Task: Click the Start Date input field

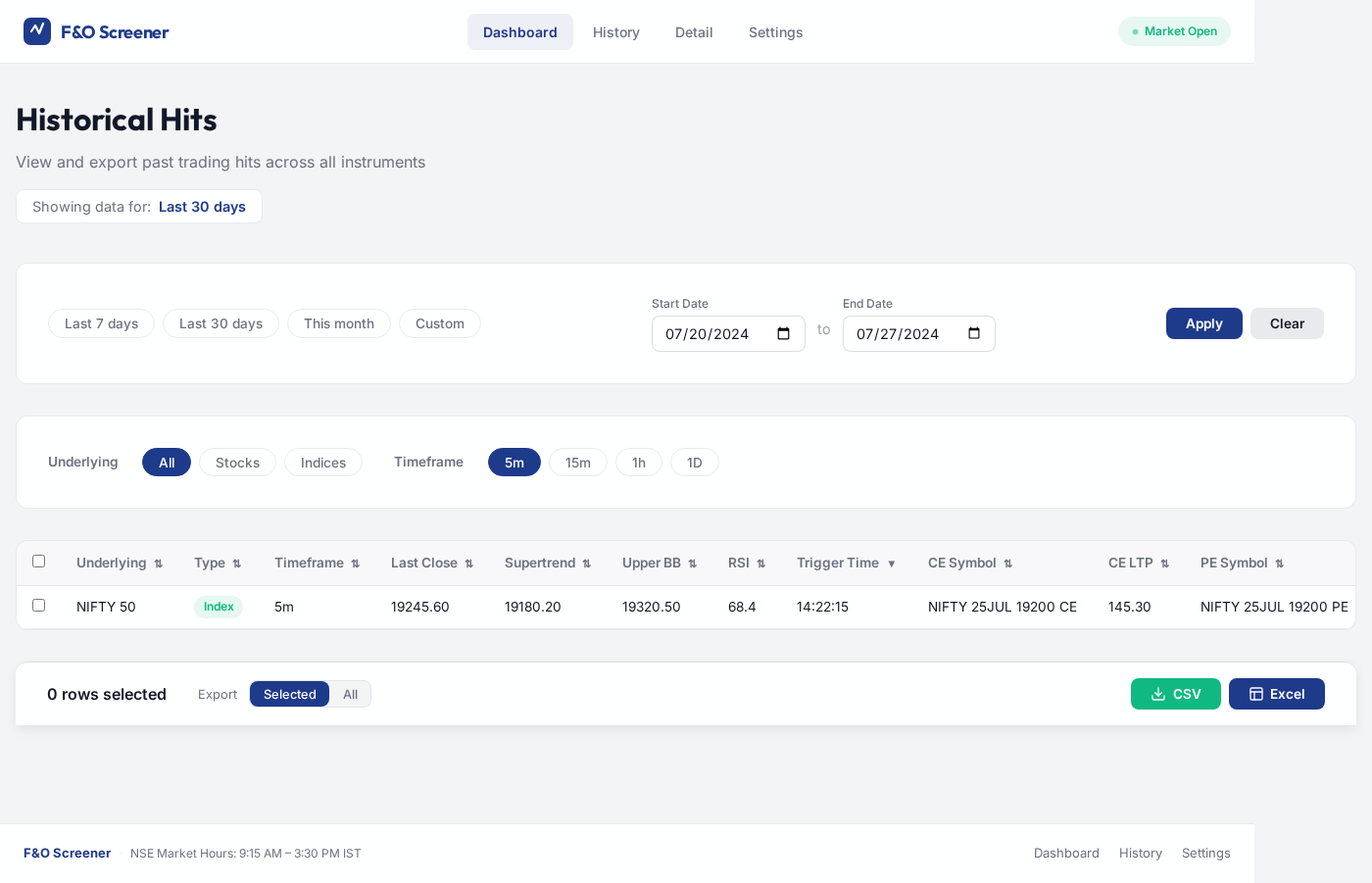Action: click(x=728, y=334)
